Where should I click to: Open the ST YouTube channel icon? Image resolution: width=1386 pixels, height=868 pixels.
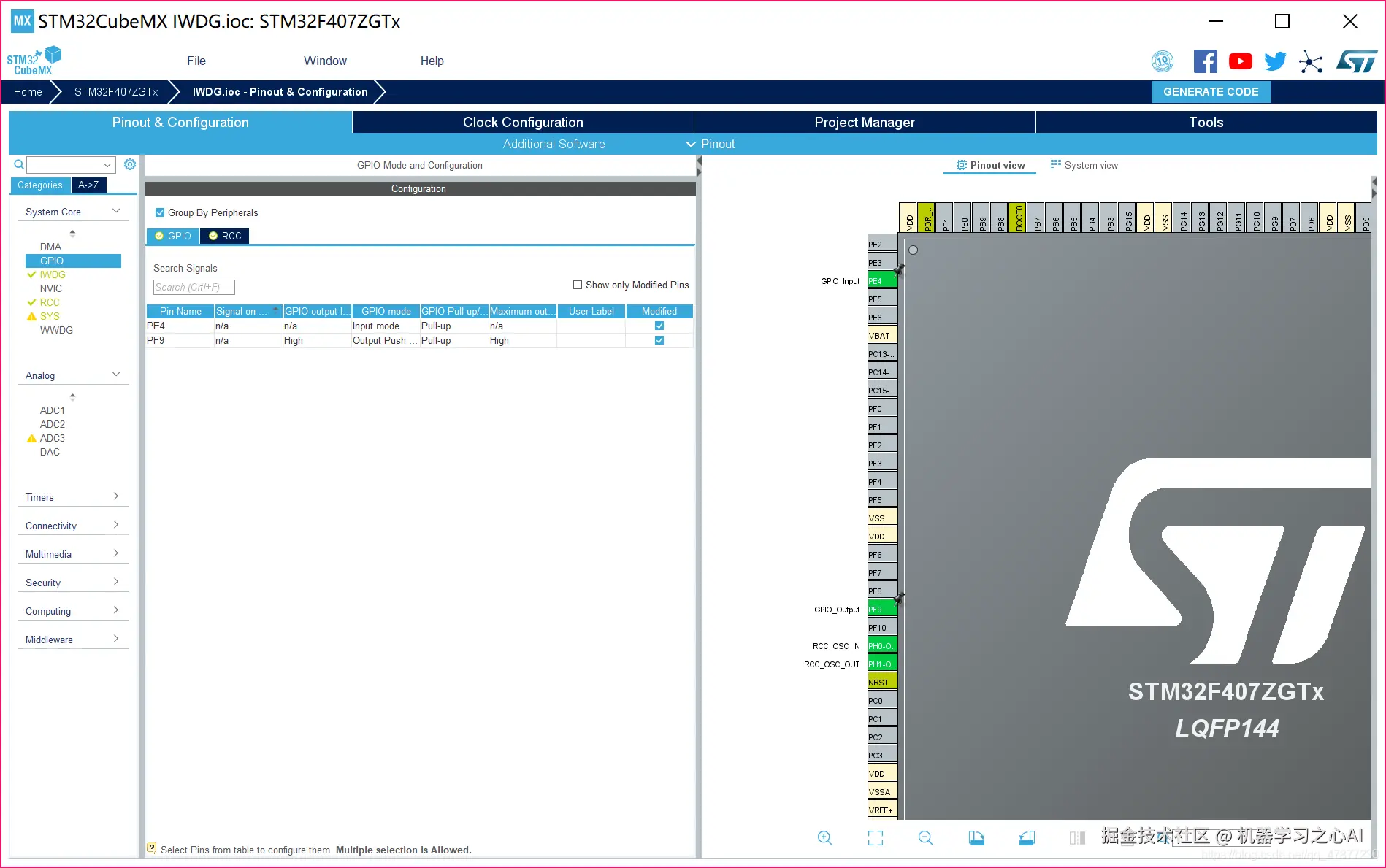point(1241,61)
